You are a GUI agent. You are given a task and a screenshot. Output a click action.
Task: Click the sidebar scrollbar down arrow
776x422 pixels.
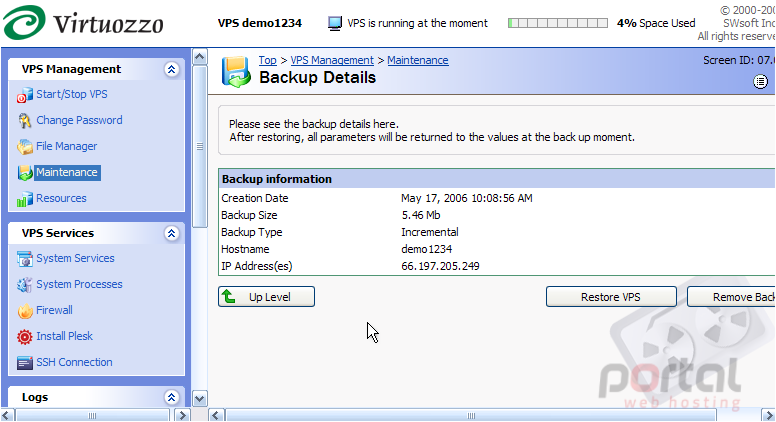pos(199,398)
